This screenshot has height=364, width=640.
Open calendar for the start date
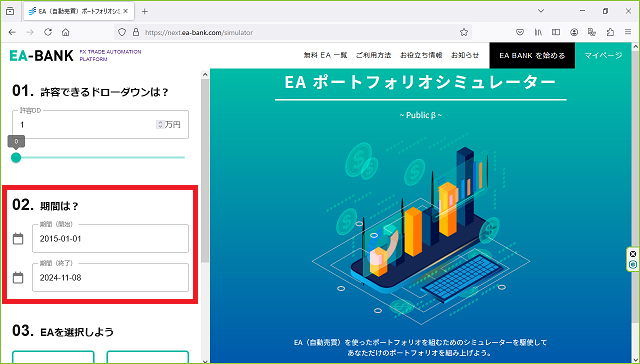point(18,239)
